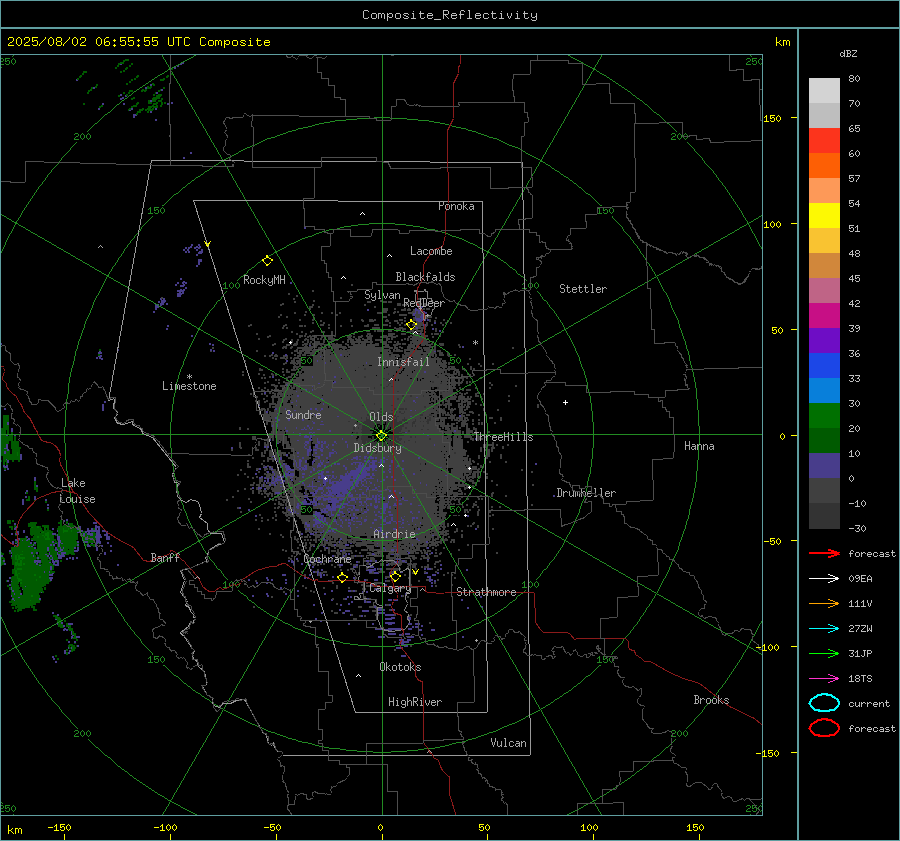Select the orange 60 dBZ color swatch
The height and width of the screenshot is (841, 900).
click(x=824, y=165)
